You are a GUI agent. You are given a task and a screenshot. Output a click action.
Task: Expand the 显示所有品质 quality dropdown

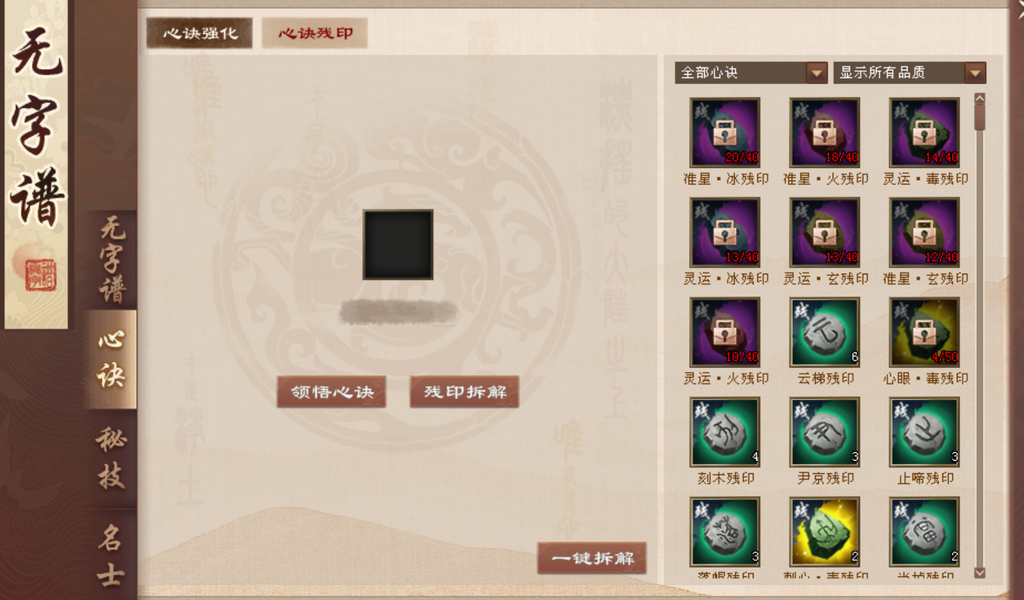point(910,72)
